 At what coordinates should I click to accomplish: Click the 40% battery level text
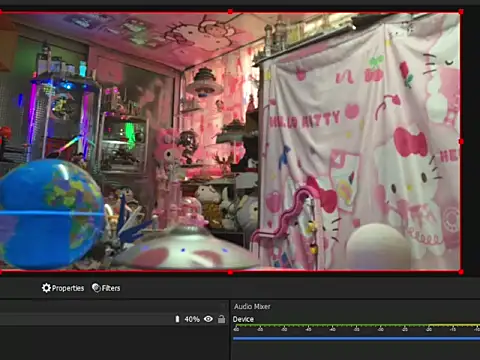tap(192, 319)
